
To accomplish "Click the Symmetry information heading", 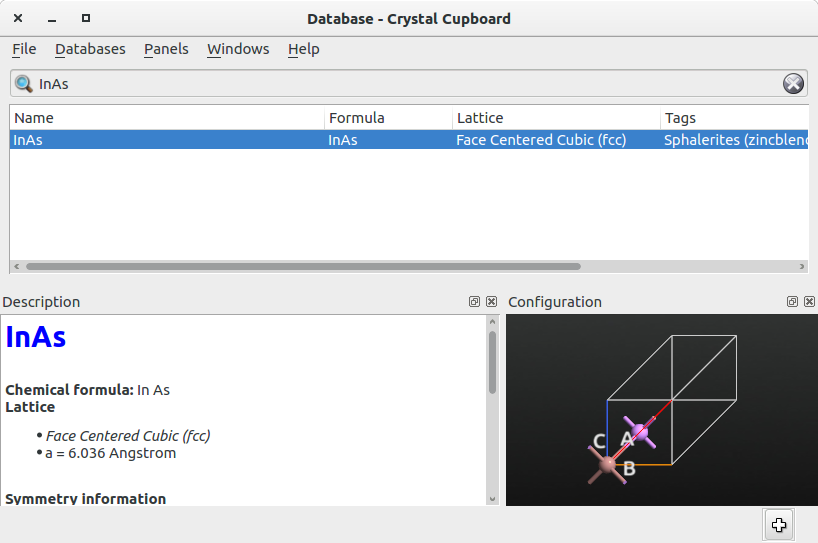I will (86, 499).
